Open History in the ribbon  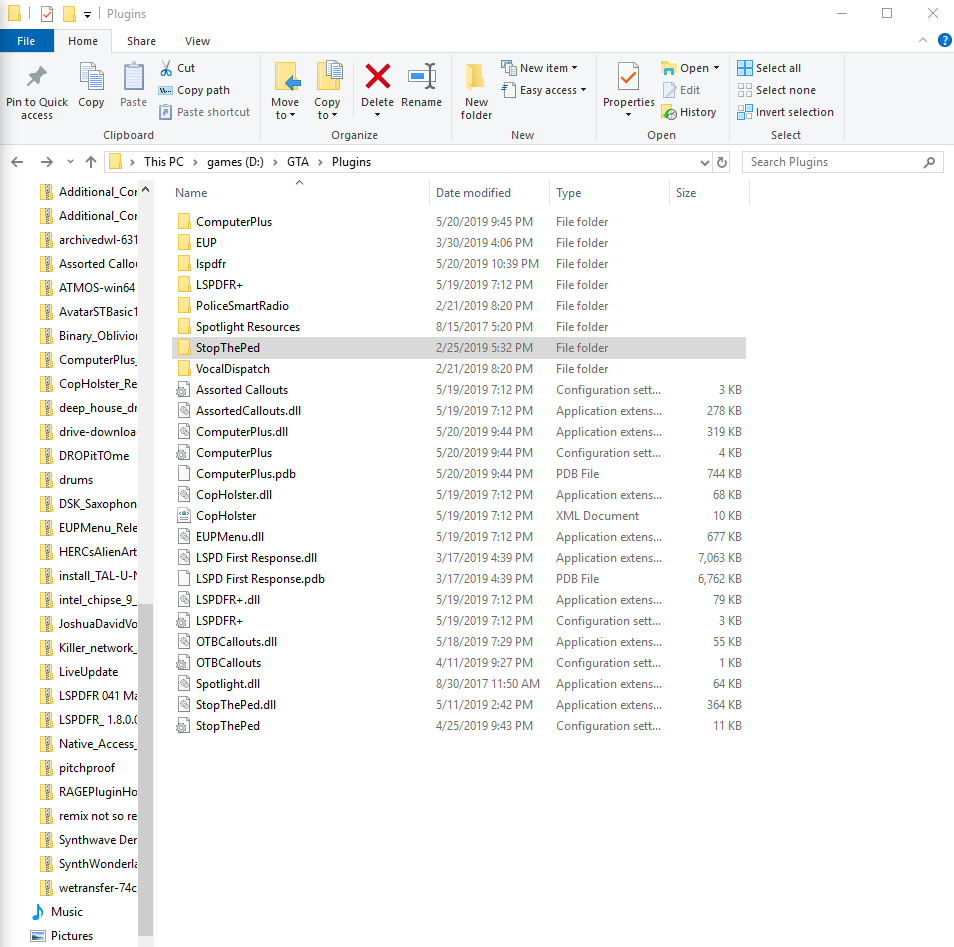pos(689,112)
